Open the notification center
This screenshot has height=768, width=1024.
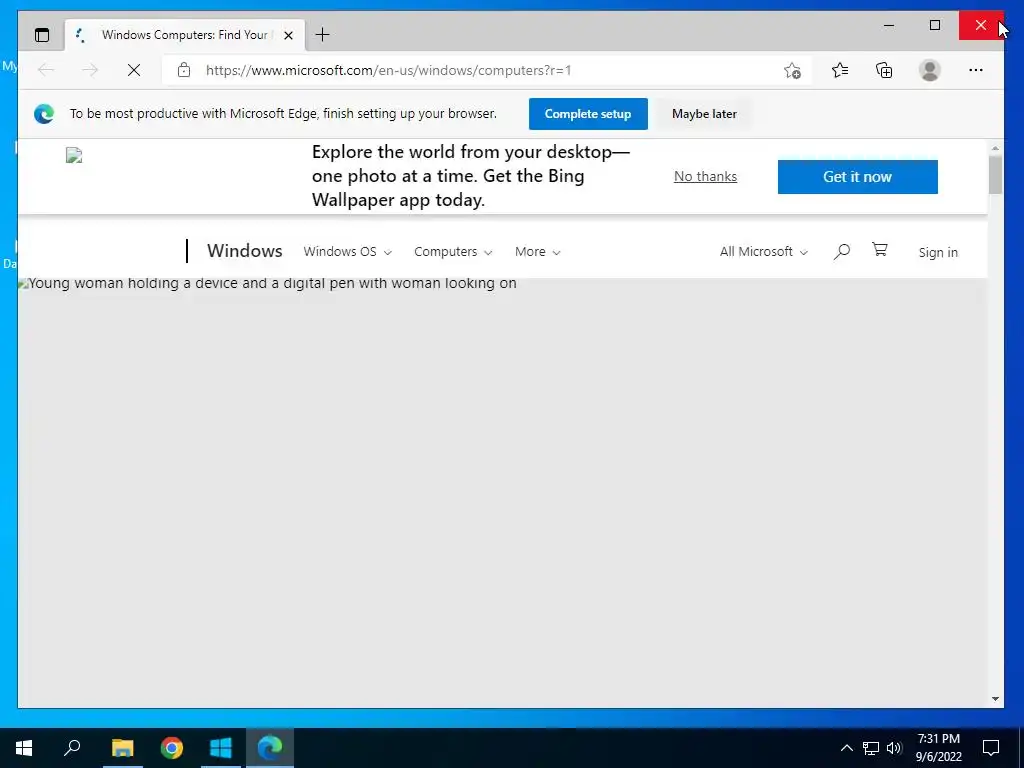click(x=991, y=748)
